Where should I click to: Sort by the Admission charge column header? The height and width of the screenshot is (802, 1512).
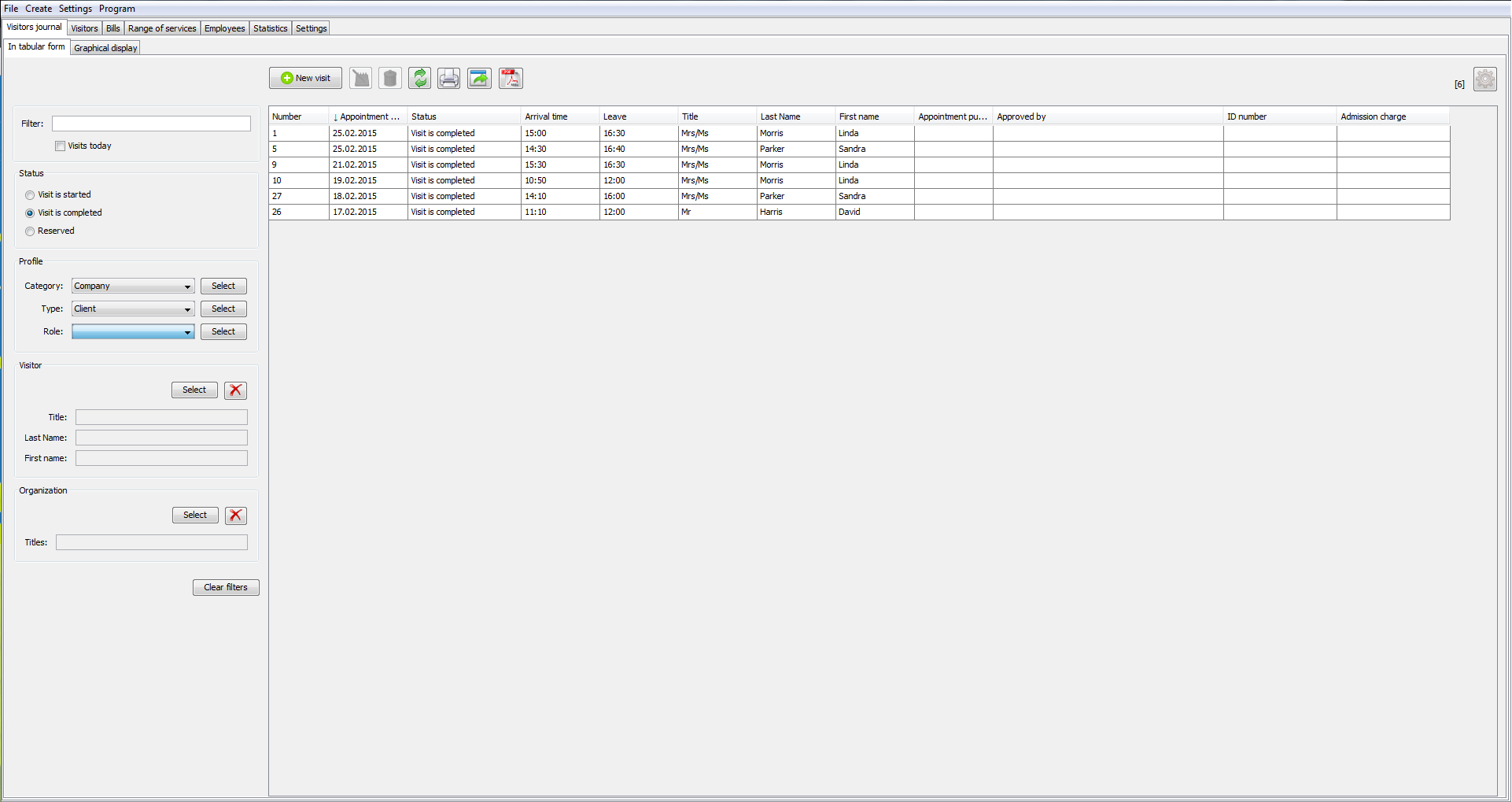[x=1393, y=116]
